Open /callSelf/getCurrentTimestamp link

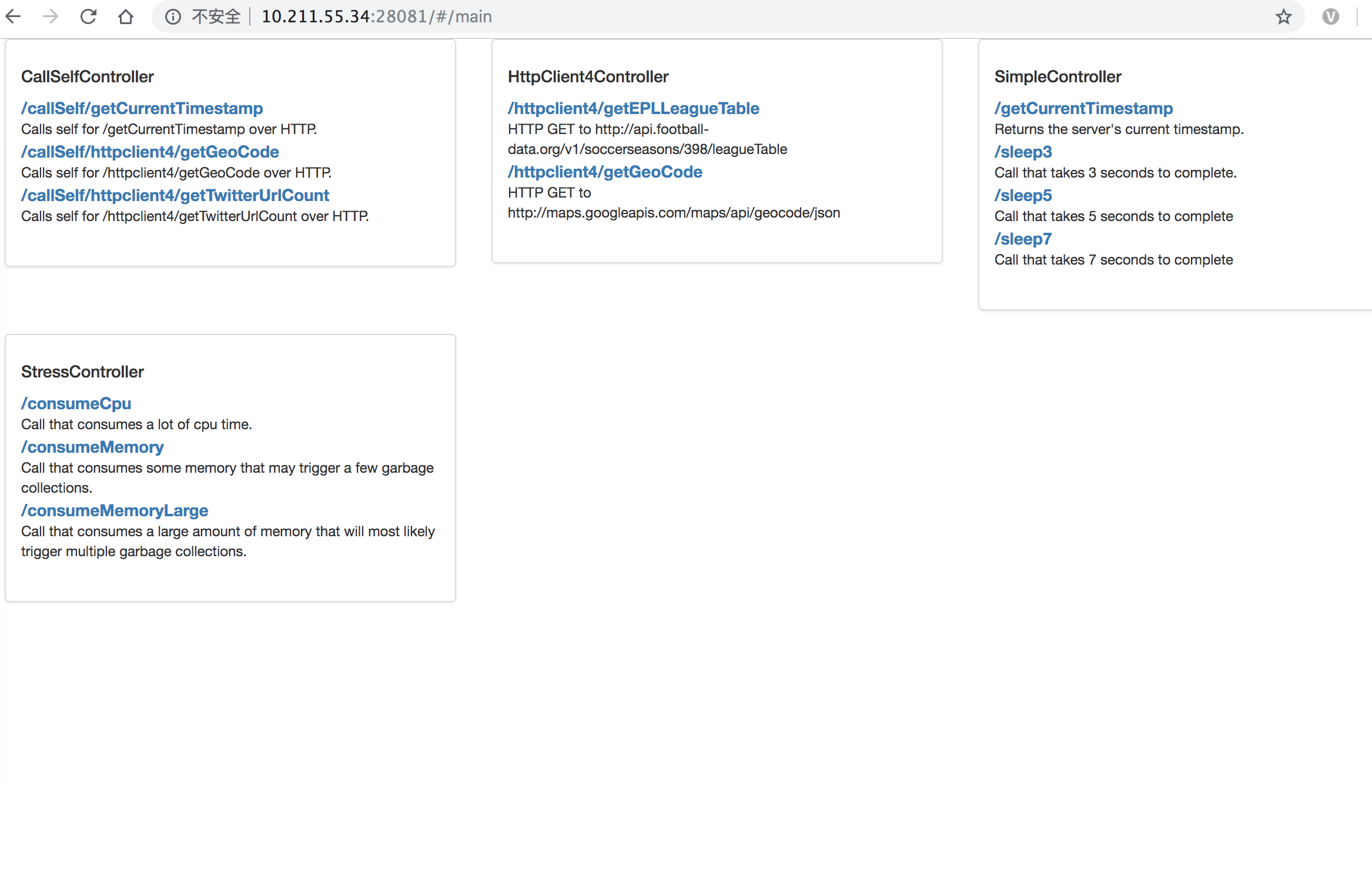click(142, 108)
